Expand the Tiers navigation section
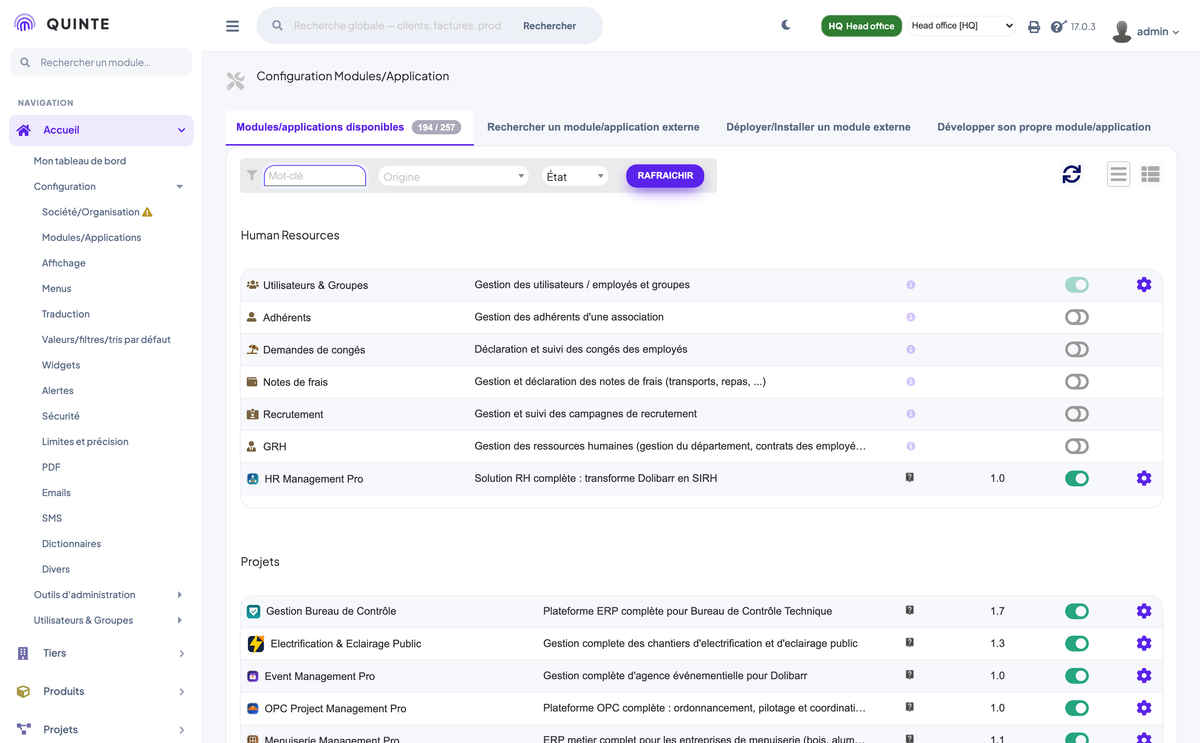1200x743 pixels. click(x=181, y=654)
